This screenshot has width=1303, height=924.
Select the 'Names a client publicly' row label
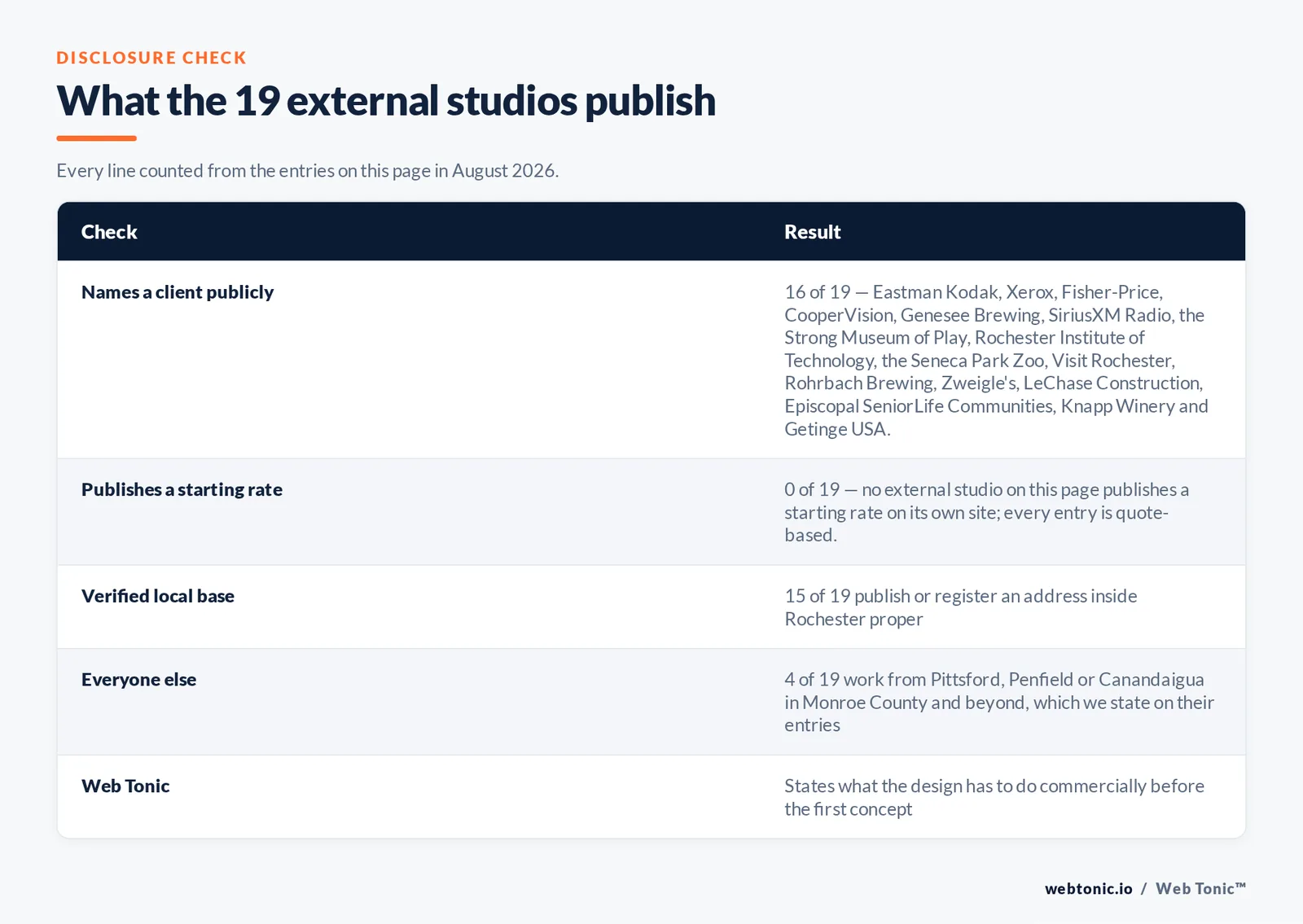[178, 292]
